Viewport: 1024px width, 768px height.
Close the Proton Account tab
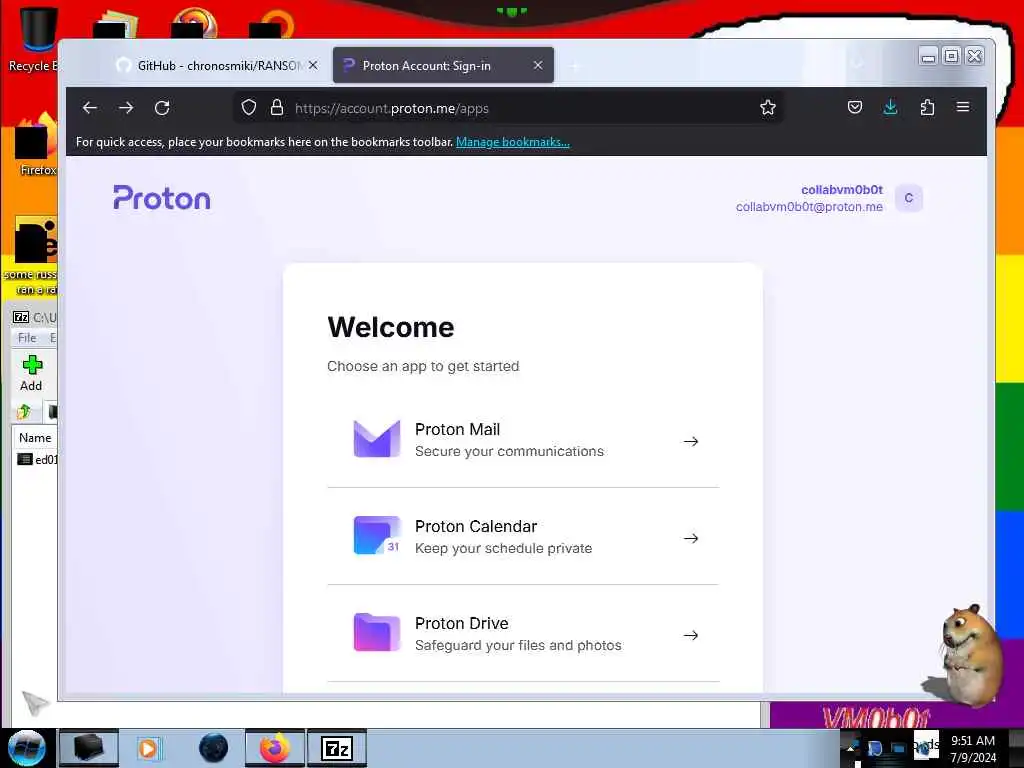[538, 65]
